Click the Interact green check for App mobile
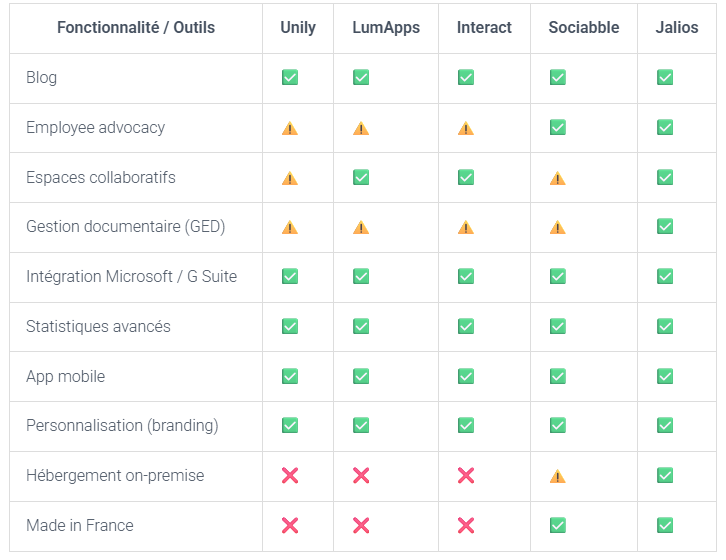The image size is (726, 560). [466, 376]
